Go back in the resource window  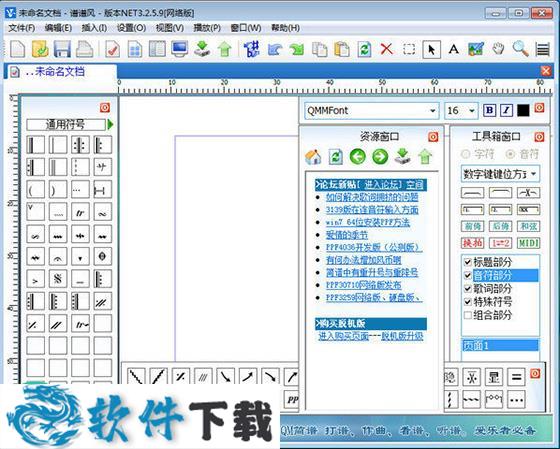click(x=358, y=156)
